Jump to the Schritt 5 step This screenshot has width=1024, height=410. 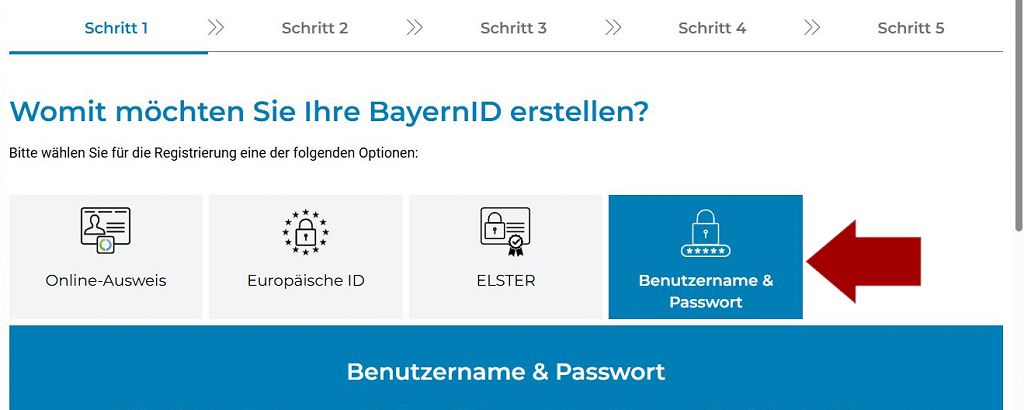point(911,28)
